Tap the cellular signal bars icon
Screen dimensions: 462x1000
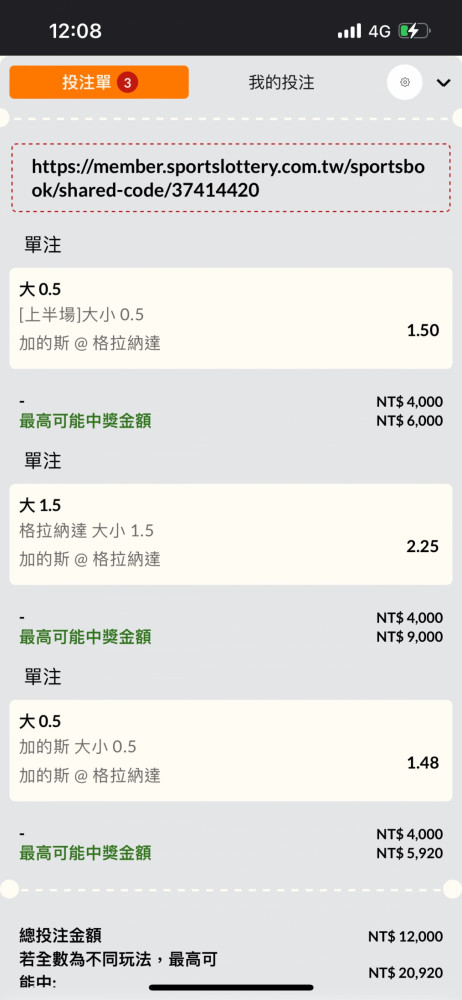[349, 31]
